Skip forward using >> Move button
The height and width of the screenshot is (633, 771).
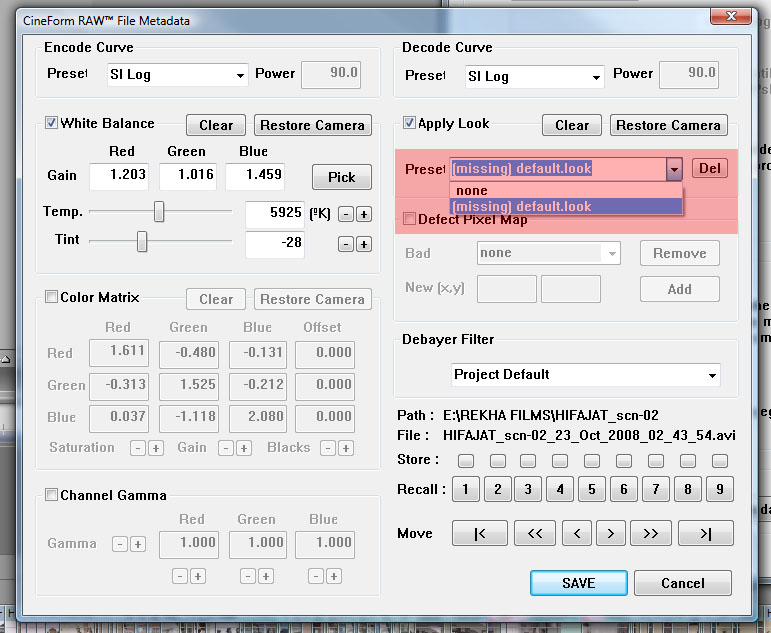pyautogui.click(x=650, y=534)
